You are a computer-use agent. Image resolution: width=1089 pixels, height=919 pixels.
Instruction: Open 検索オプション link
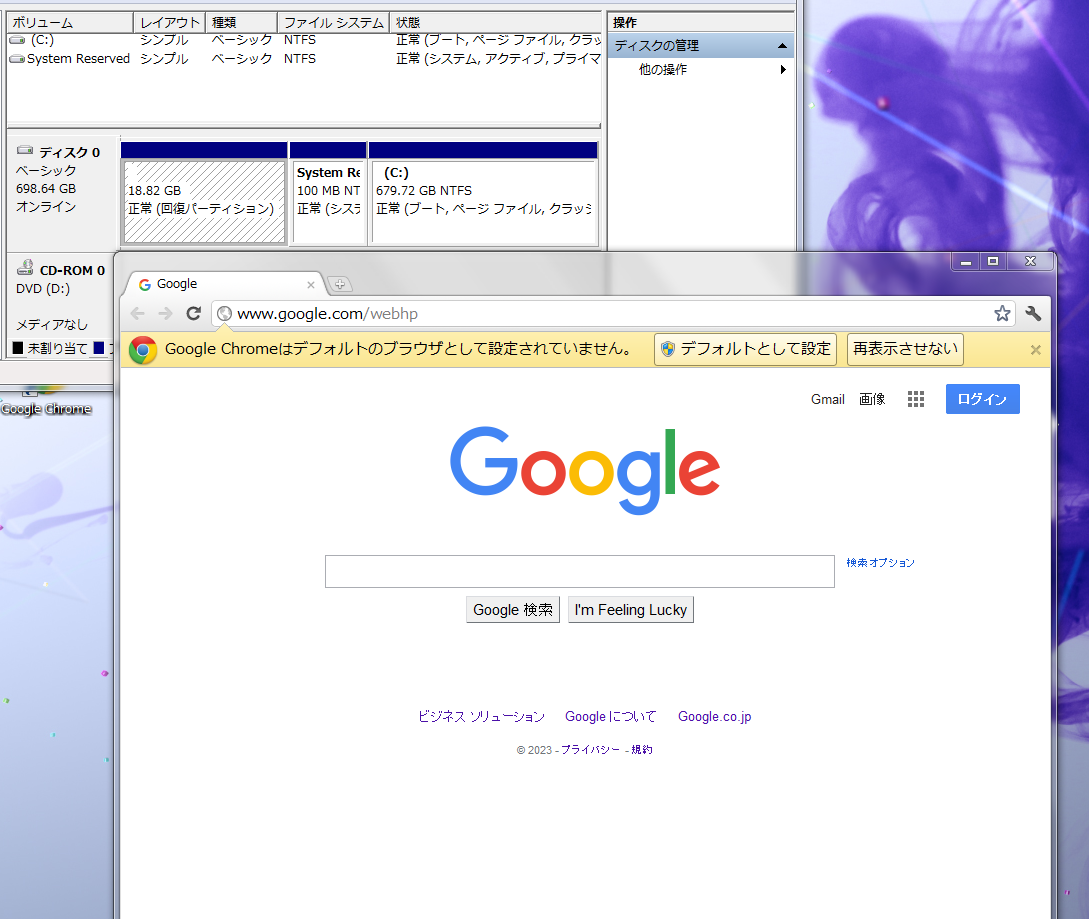click(x=881, y=563)
